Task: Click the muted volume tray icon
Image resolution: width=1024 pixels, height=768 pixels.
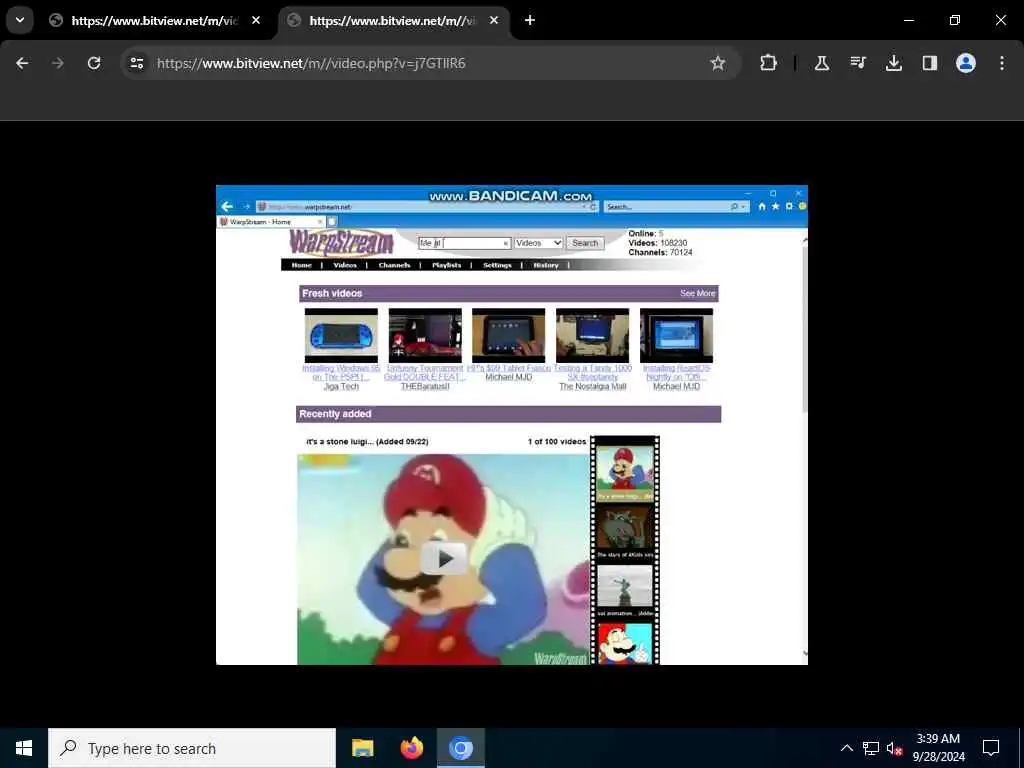Action: (x=894, y=748)
